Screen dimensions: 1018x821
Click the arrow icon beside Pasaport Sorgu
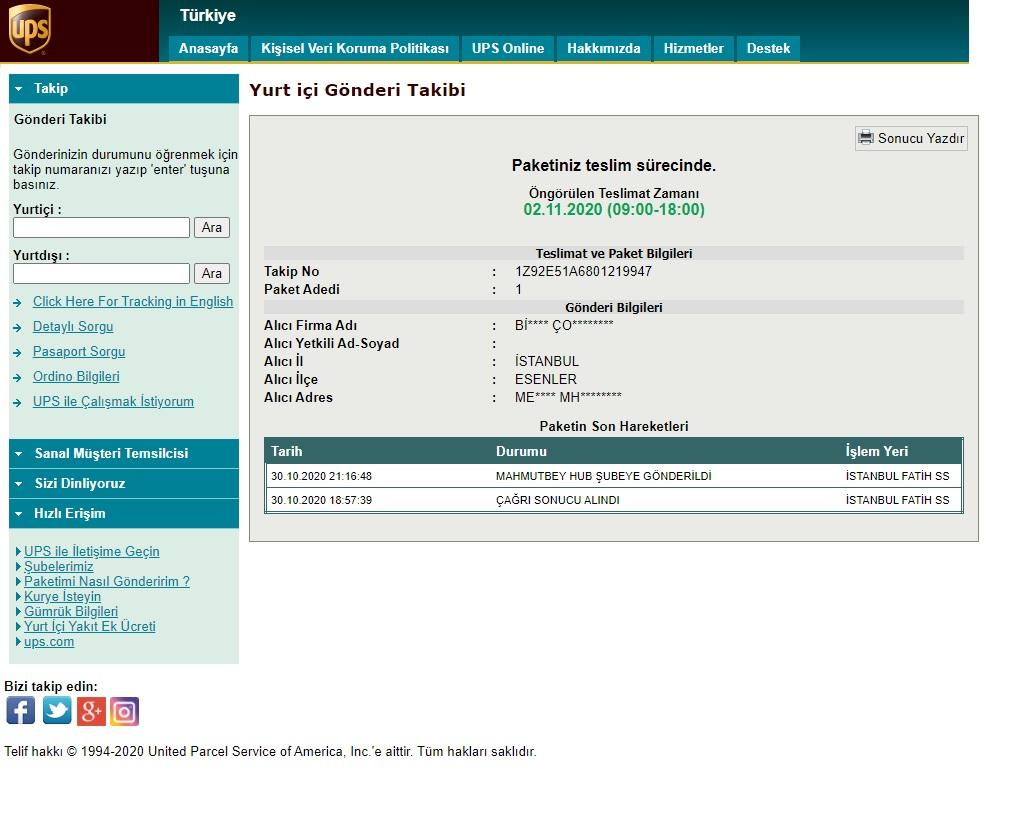tap(18, 353)
